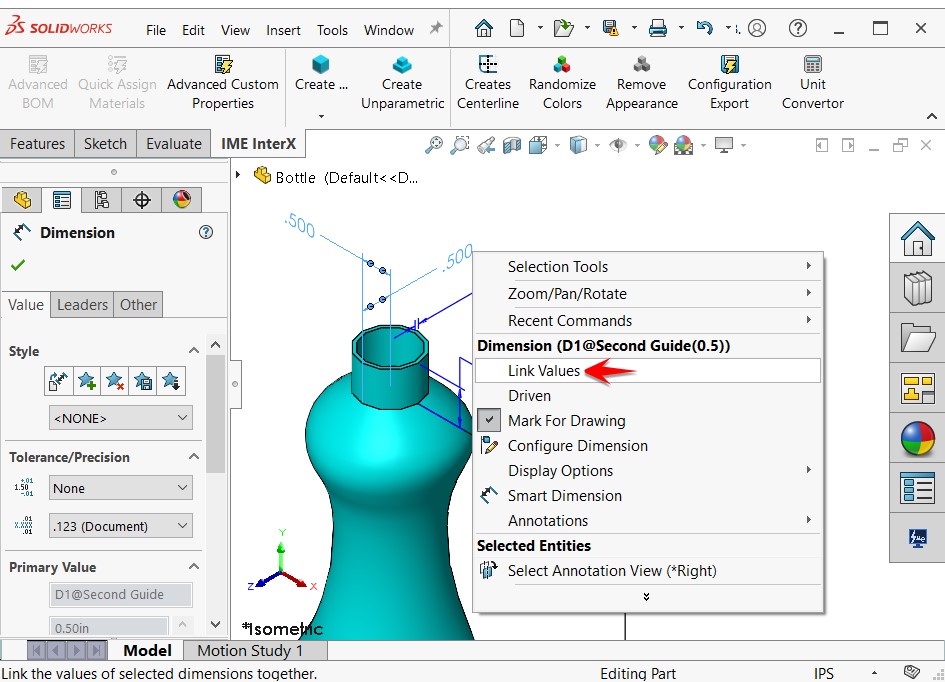Viewport: 945px width, 682px height.
Task: Switch to PropertyManager tab
Action: coord(61,199)
